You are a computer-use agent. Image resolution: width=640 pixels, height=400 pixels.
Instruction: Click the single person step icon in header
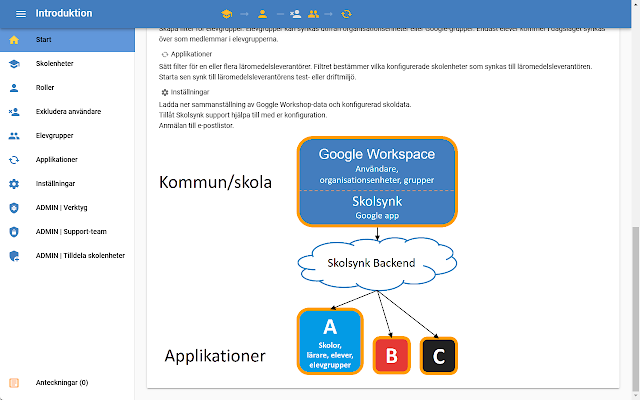click(262, 14)
